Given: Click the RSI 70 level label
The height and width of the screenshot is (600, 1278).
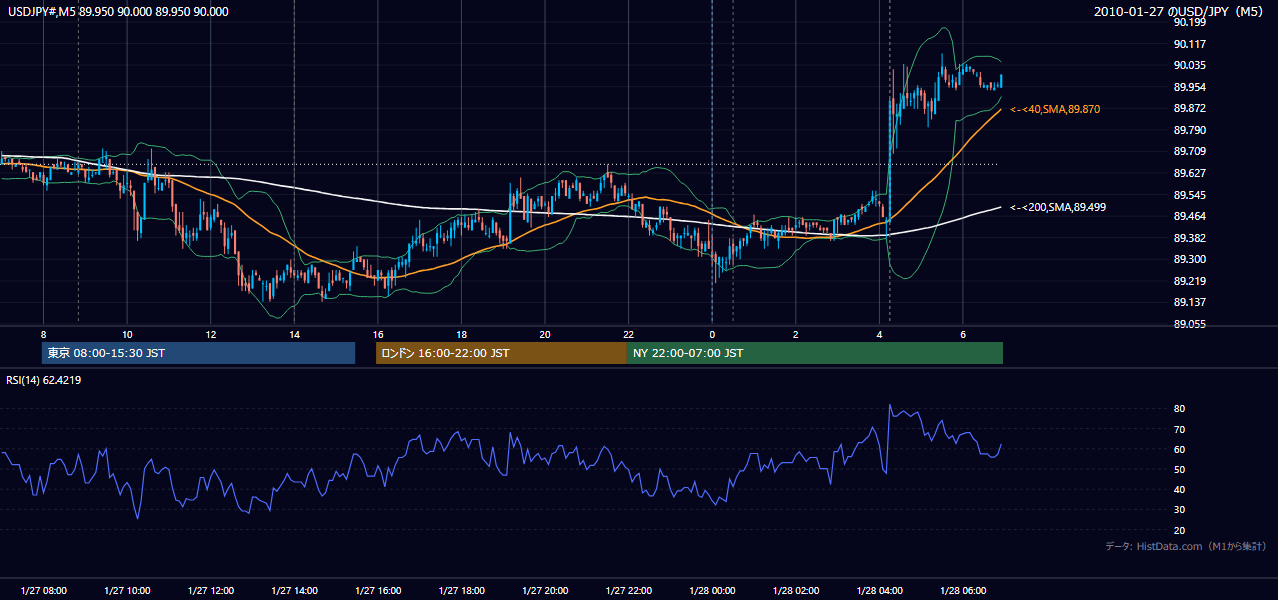Looking at the screenshot, I should [x=1180, y=429].
